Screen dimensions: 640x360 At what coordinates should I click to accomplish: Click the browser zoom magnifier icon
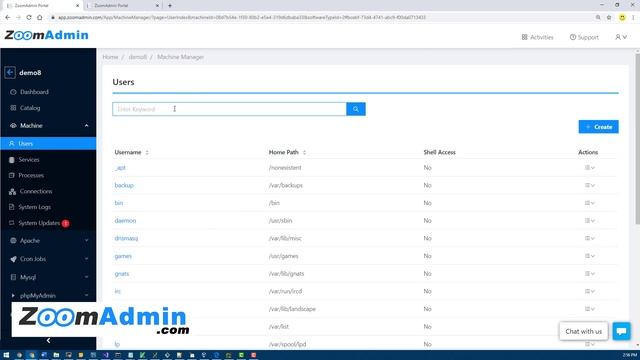(598, 18)
